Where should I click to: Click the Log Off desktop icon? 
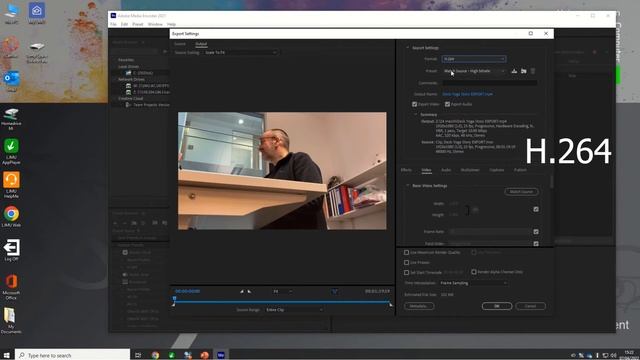click(11, 250)
